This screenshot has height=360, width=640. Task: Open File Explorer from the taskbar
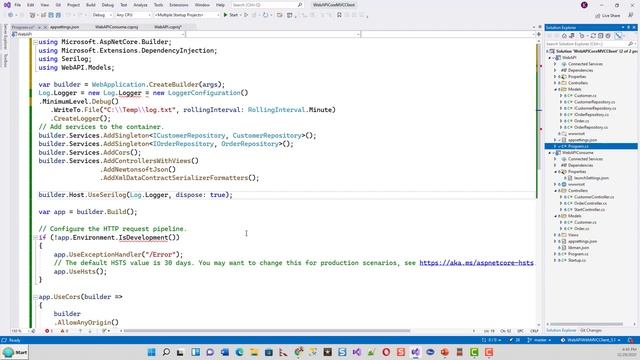tap(254, 352)
